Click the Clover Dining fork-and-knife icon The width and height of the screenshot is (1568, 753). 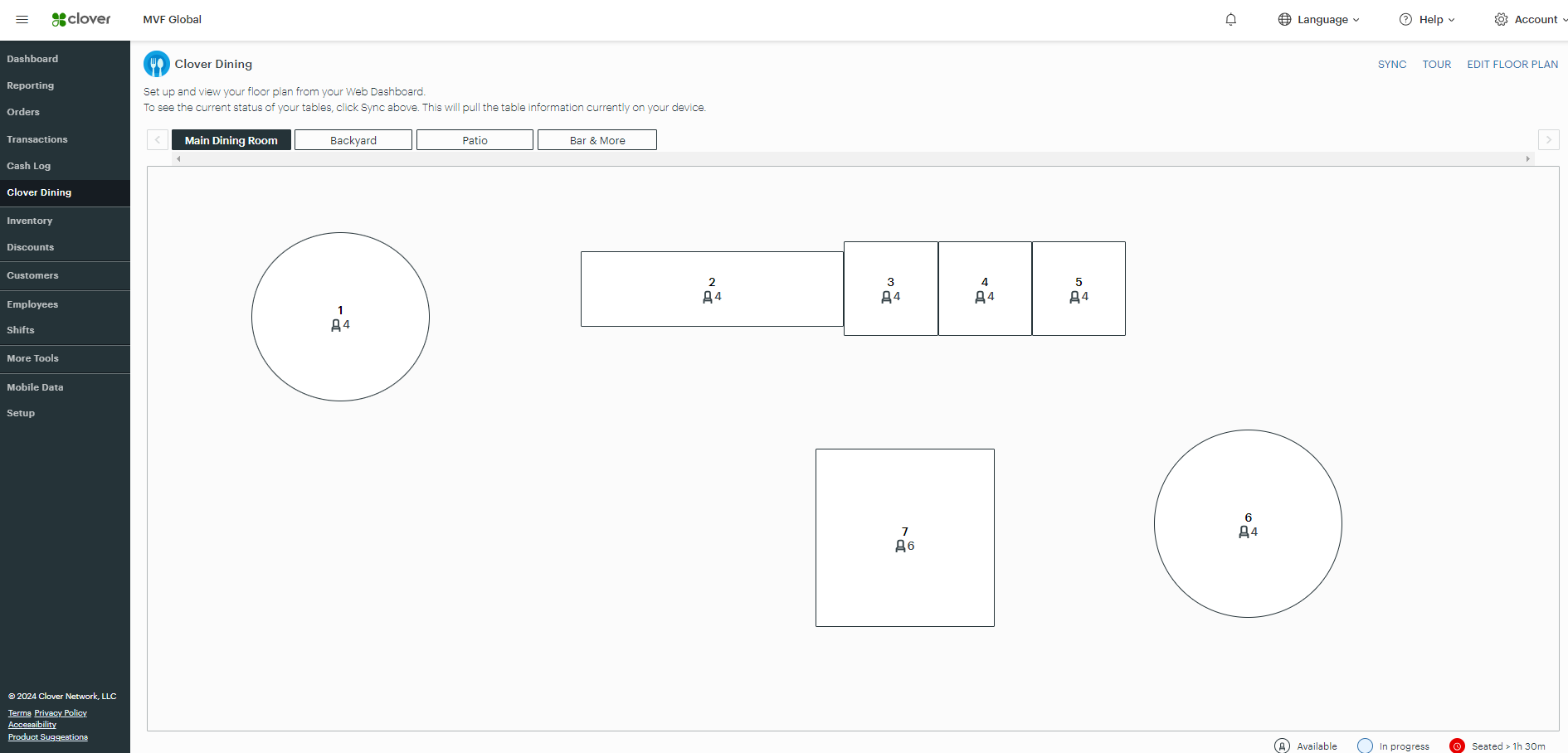[157, 63]
